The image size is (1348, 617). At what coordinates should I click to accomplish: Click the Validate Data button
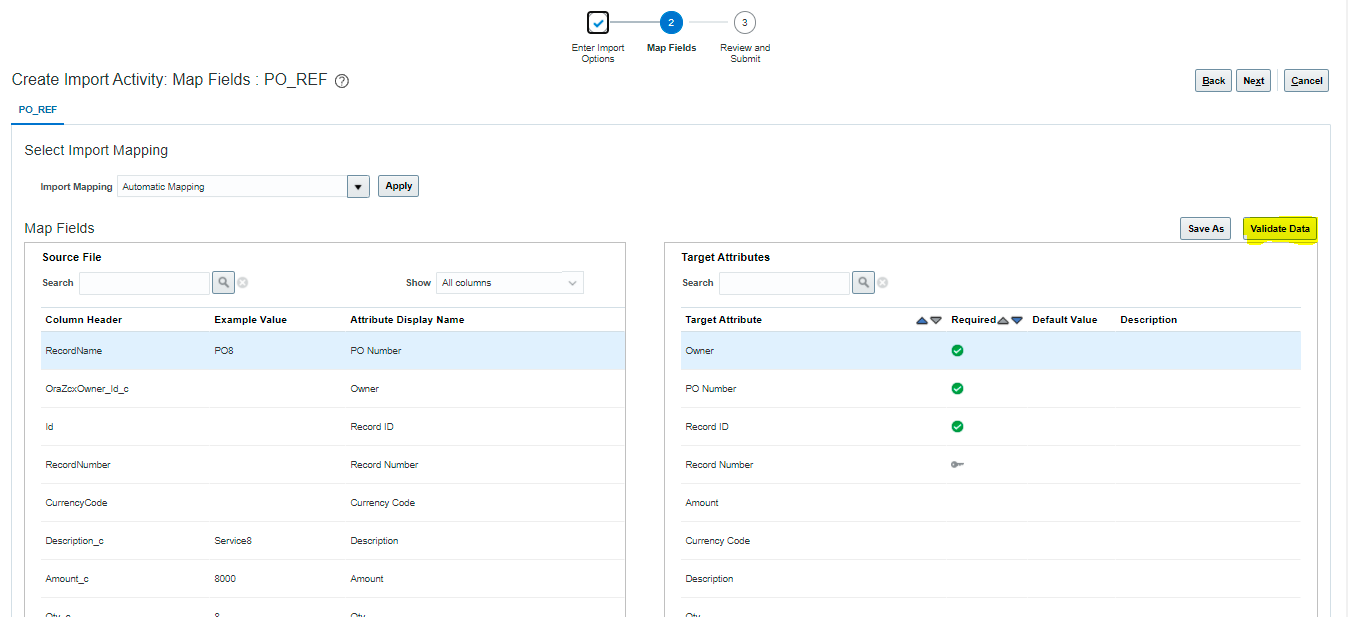tap(1280, 229)
